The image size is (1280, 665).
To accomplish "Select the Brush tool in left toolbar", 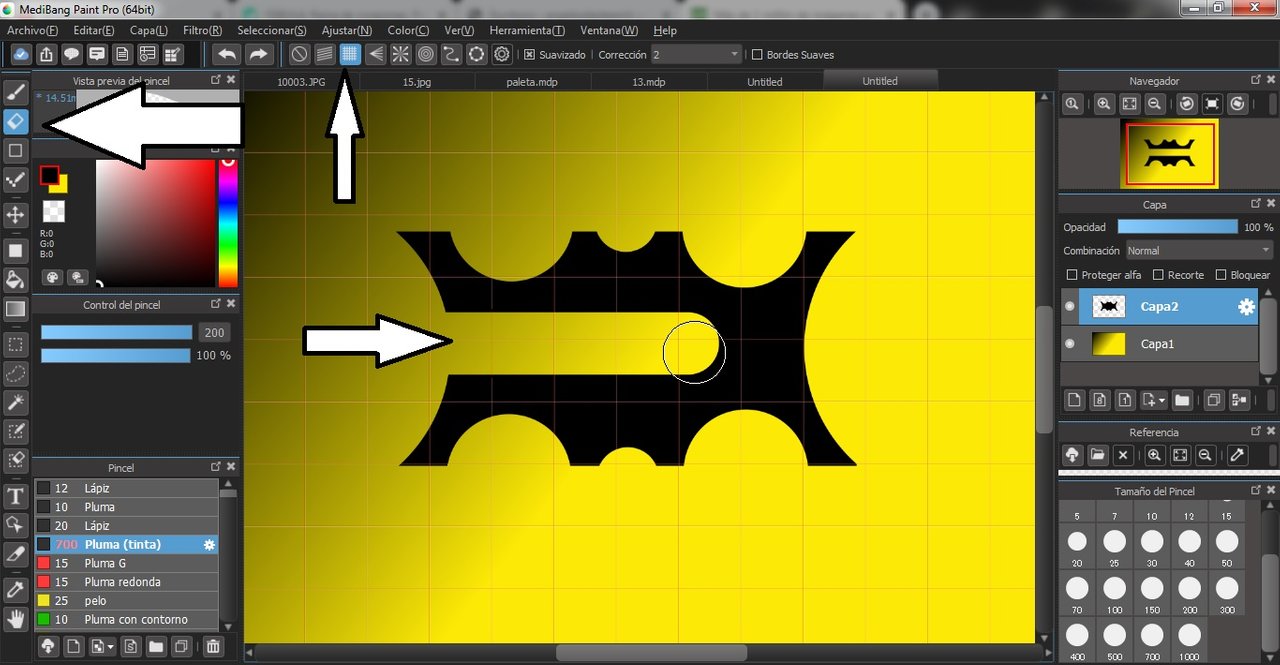I will [15, 92].
